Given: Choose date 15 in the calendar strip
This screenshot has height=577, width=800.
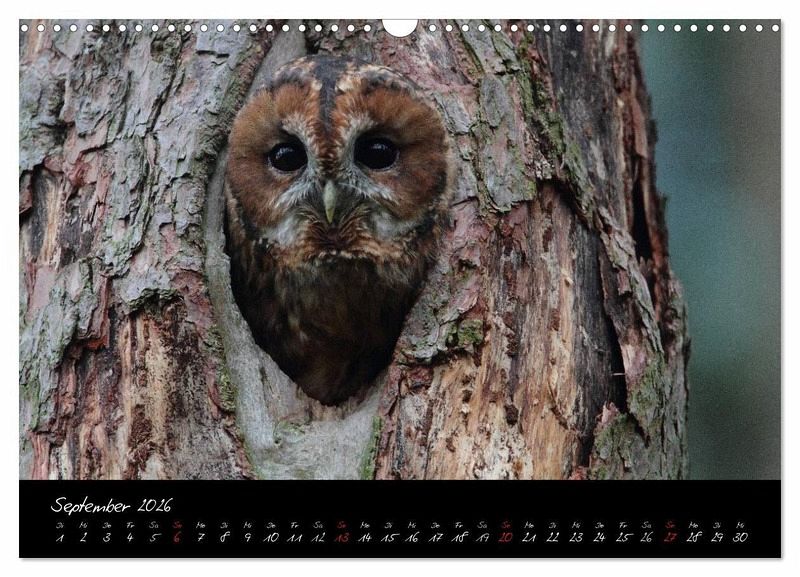Looking at the screenshot, I should point(388,537).
